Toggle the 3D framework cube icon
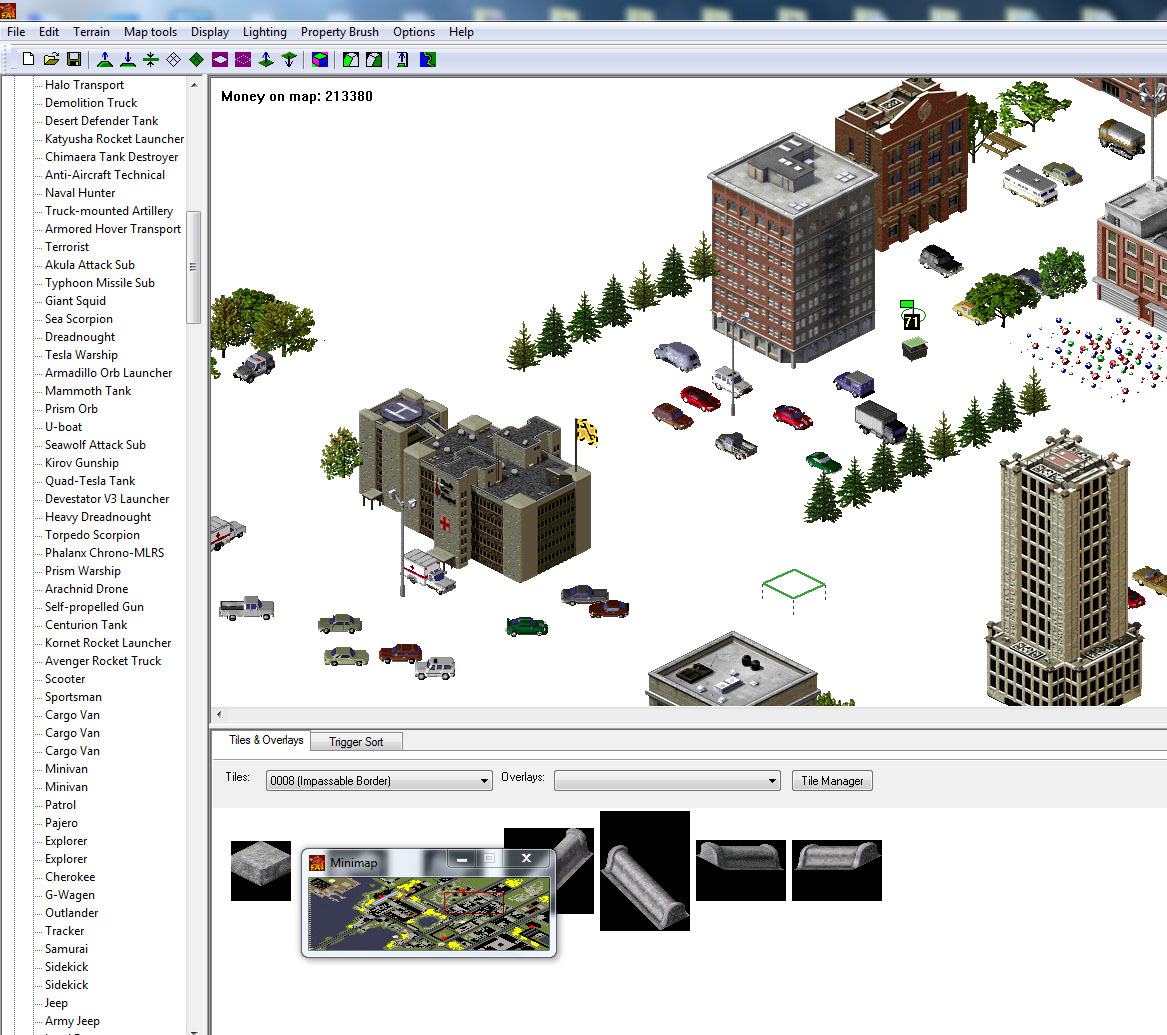Viewport: 1167px width, 1035px height. [320, 60]
